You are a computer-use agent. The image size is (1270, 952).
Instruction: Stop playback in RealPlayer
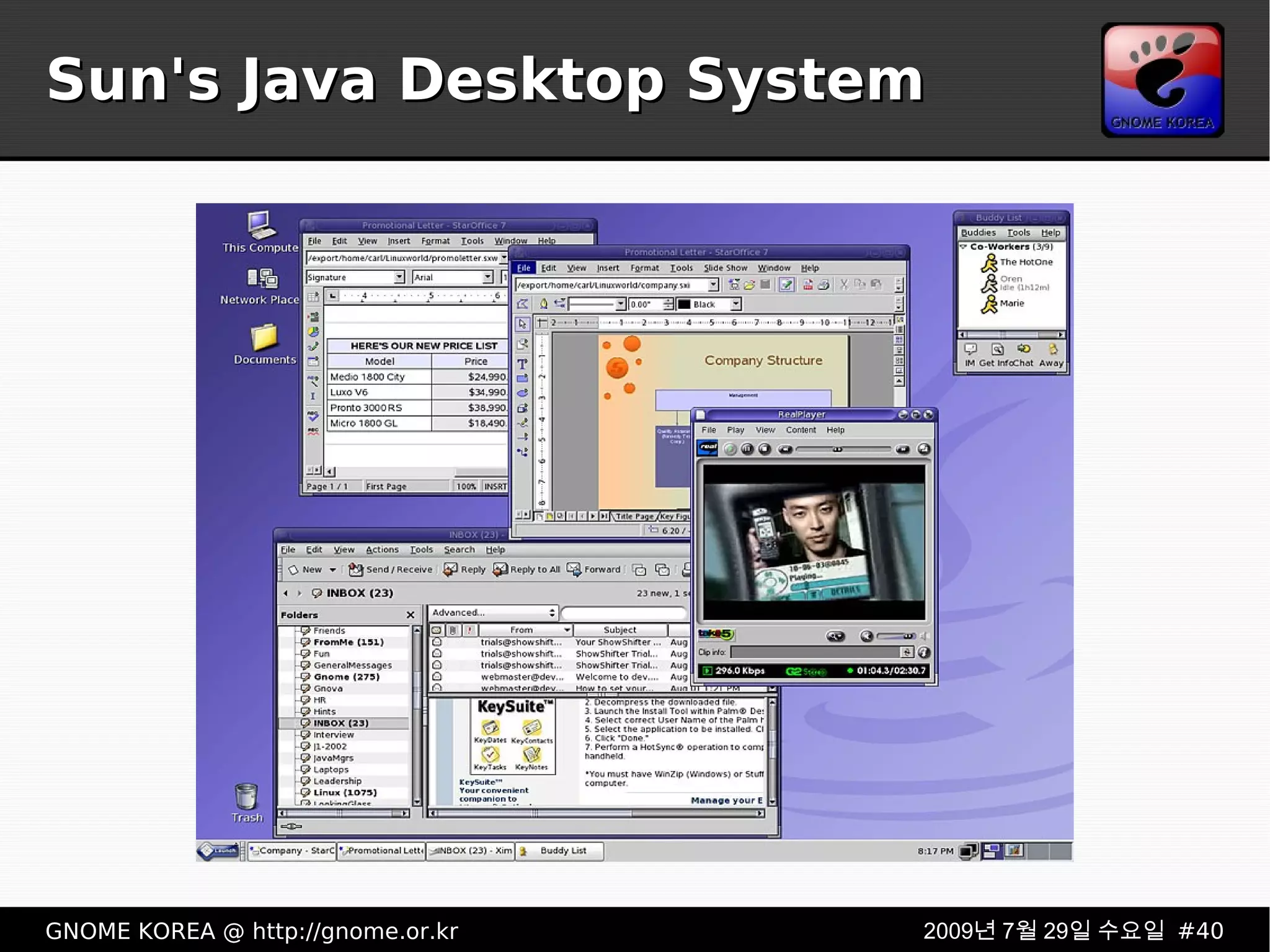[x=765, y=449]
